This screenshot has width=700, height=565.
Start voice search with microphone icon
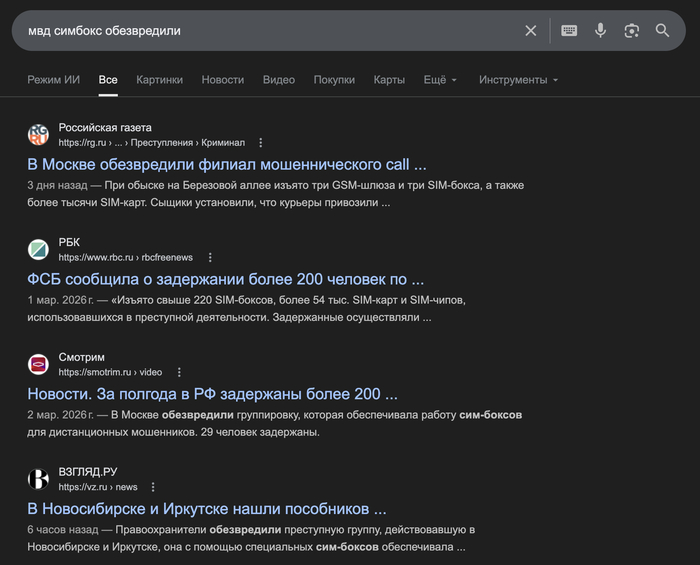tap(600, 31)
